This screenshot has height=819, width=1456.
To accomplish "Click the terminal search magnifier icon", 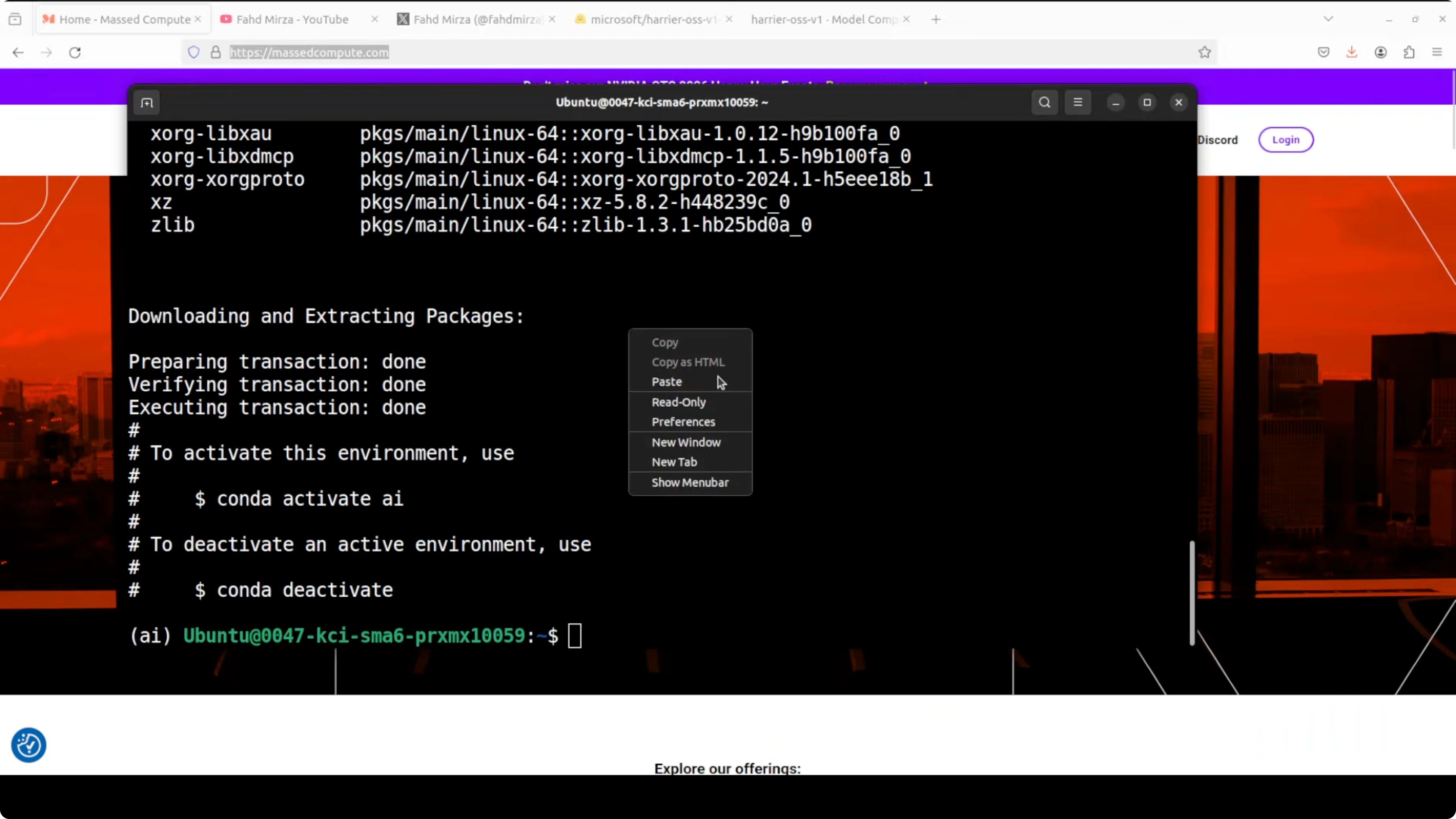I will point(1044,102).
